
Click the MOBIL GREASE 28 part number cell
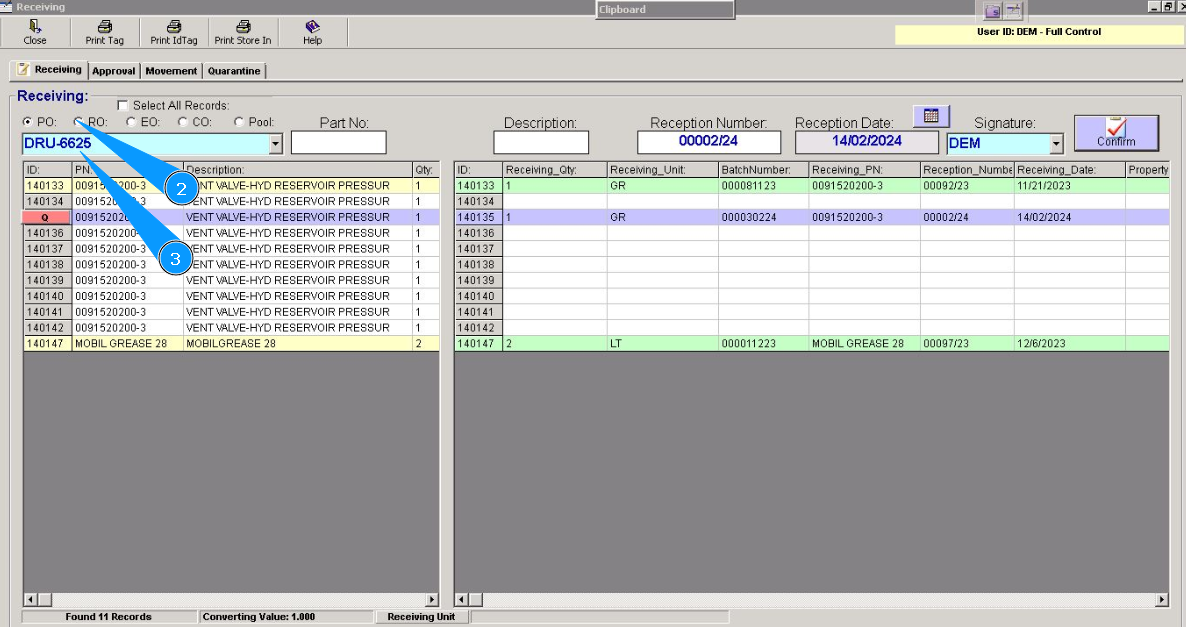coord(127,344)
